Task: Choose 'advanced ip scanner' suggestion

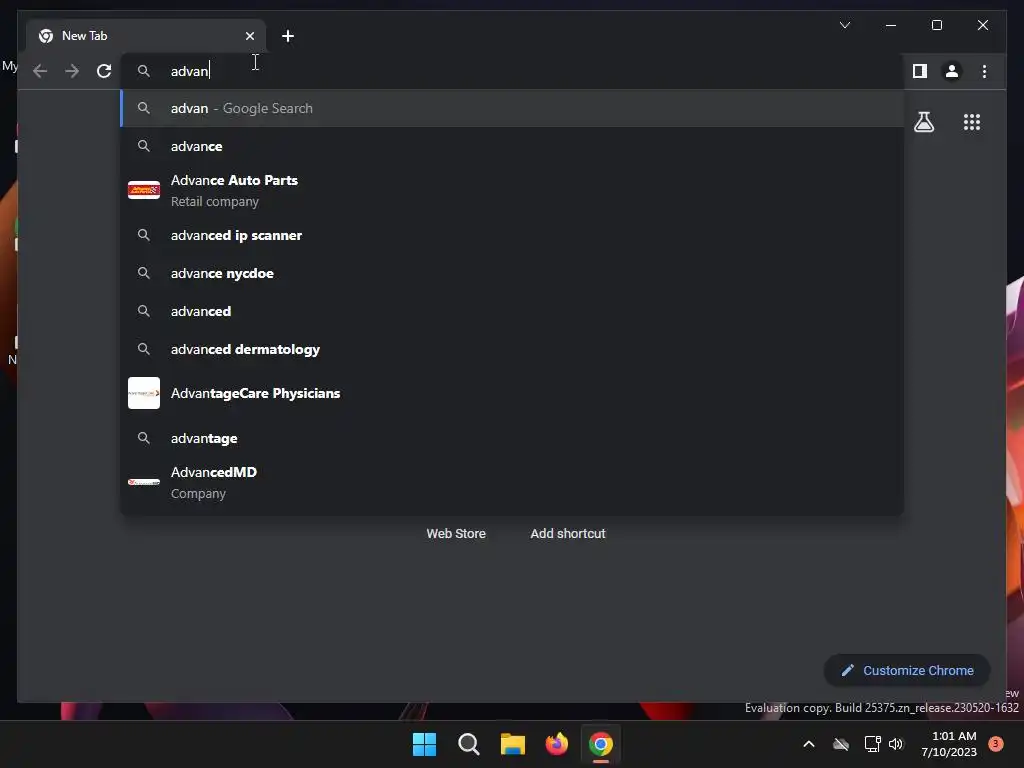Action: click(513, 235)
